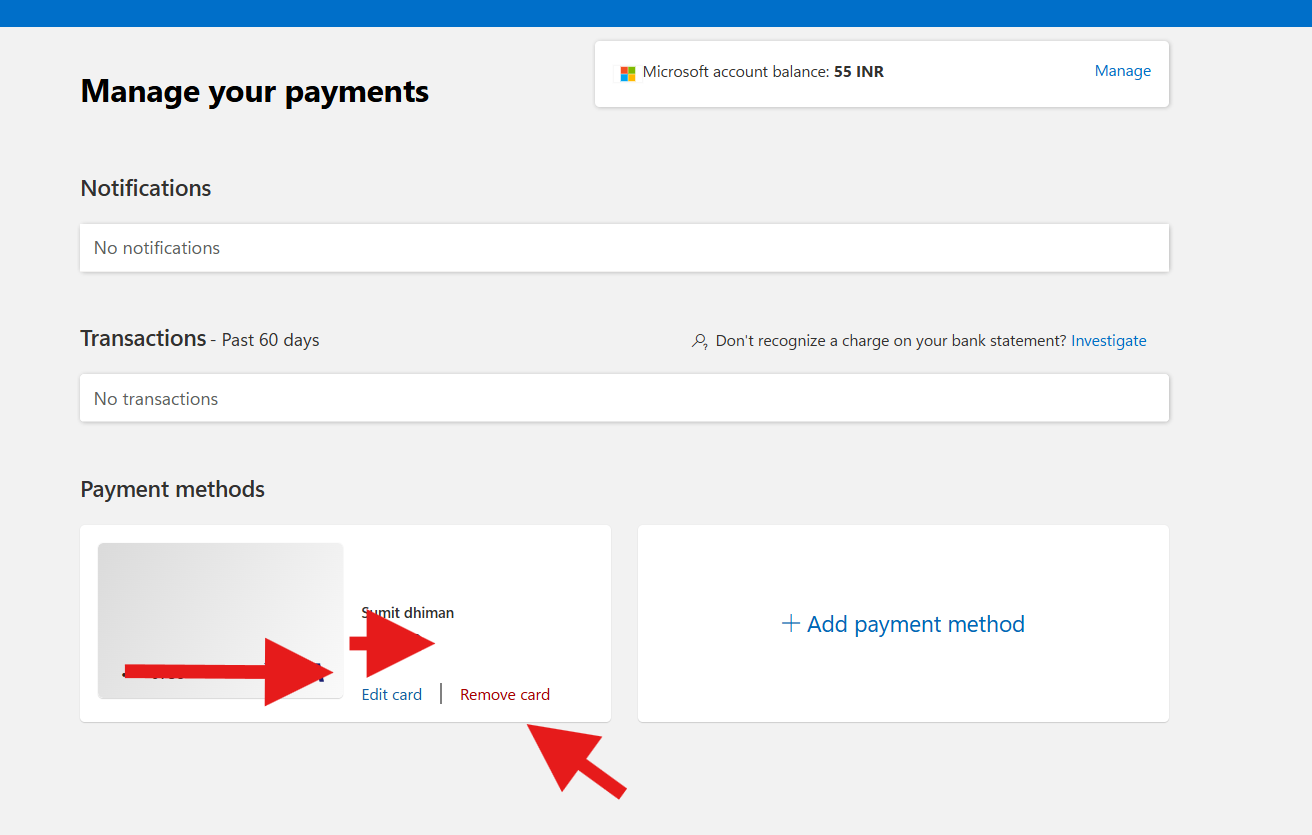Click the Notifications heading
The width and height of the screenshot is (1312, 835).
(146, 188)
